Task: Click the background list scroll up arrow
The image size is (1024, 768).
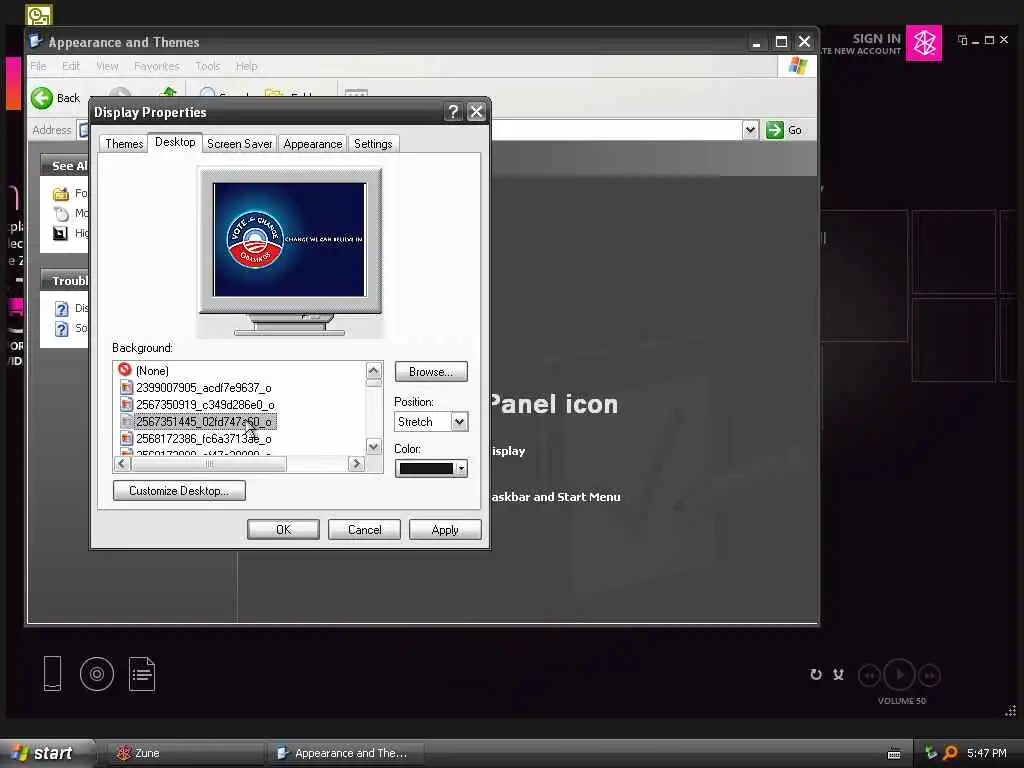Action: coord(374,371)
